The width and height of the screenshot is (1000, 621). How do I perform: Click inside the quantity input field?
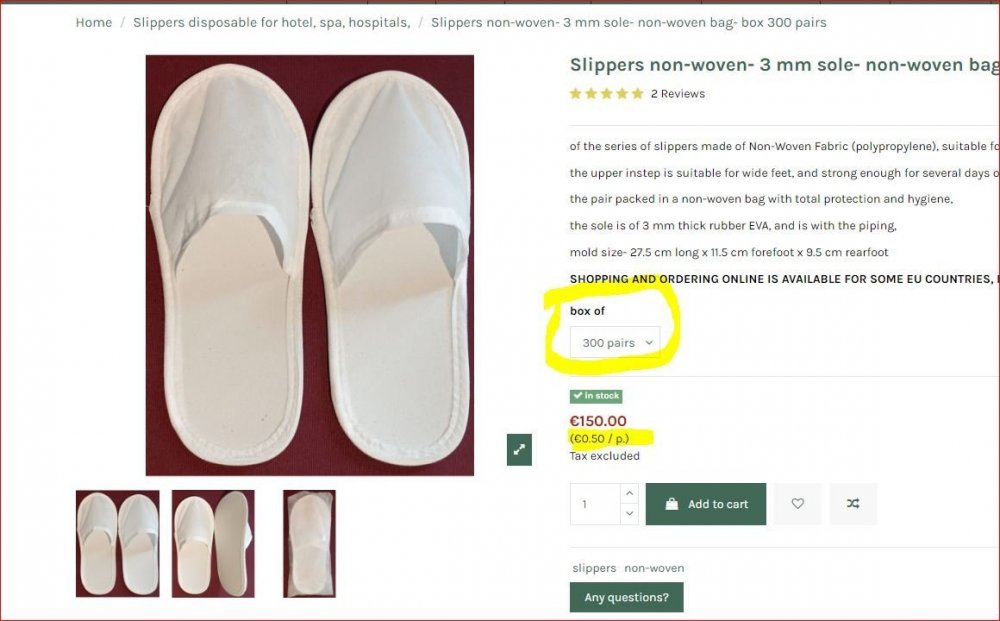(x=595, y=504)
